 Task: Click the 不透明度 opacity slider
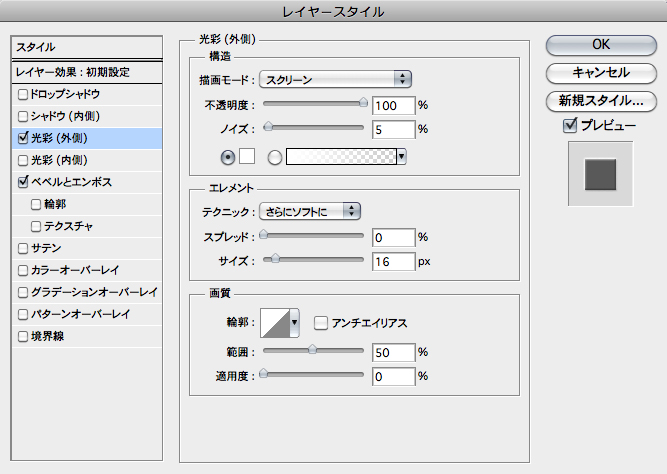coord(314,103)
